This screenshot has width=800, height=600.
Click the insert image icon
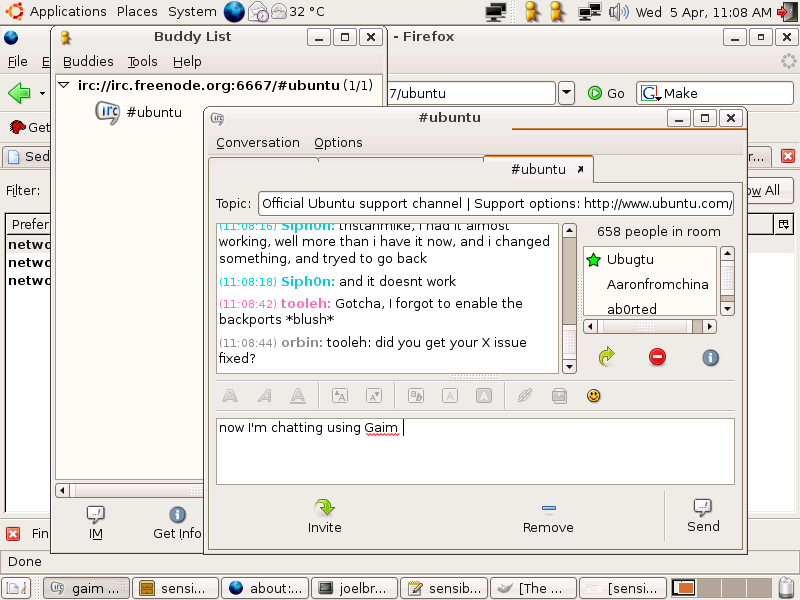click(559, 396)
